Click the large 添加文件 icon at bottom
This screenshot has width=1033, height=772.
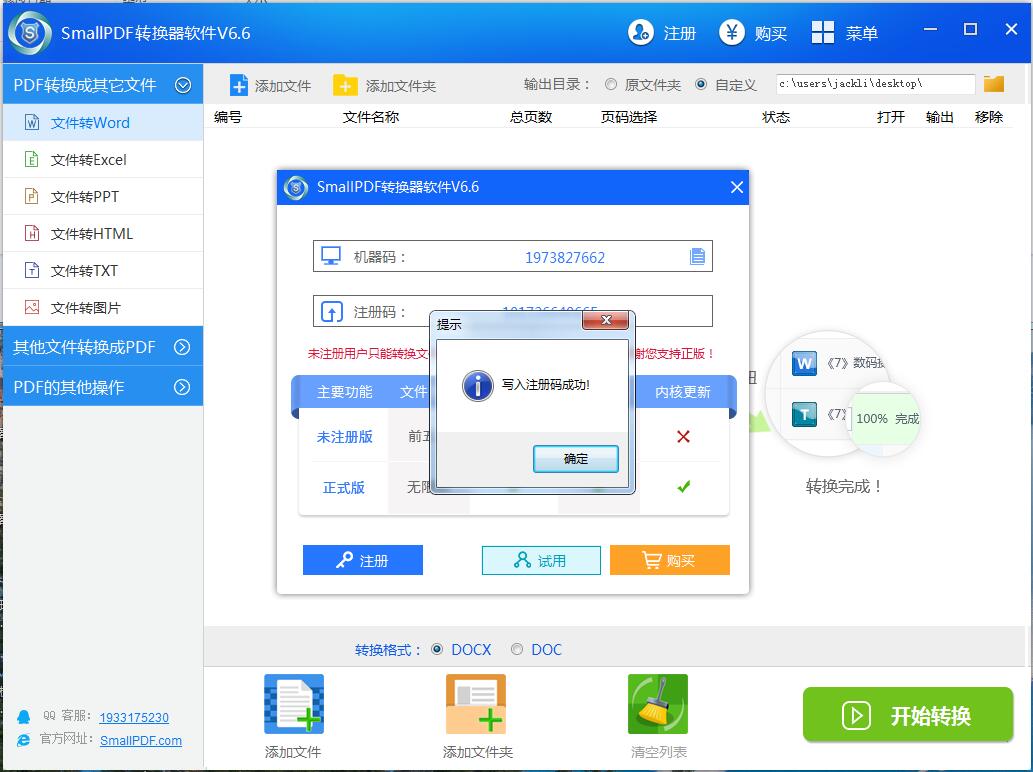pos(294,704)
